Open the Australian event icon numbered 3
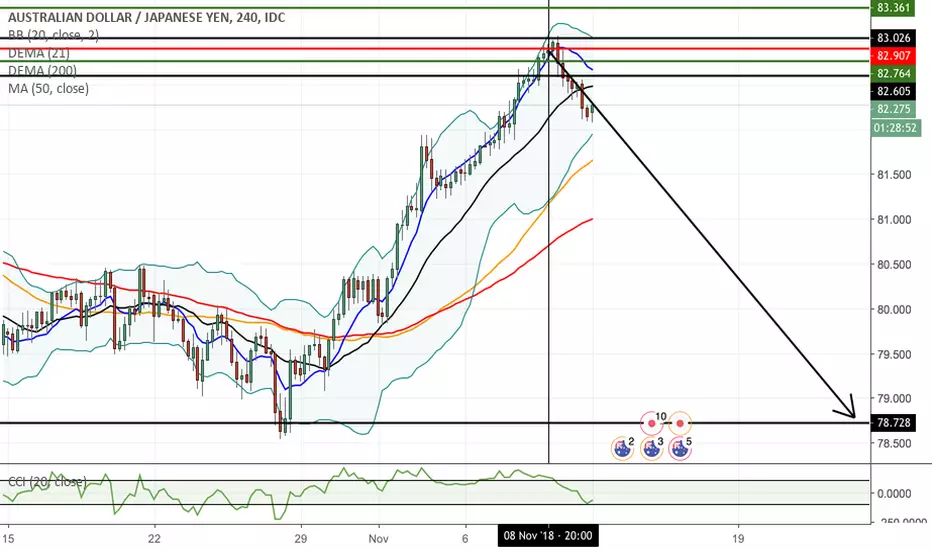This screenshot has height=550, width=932. [x=651, y=448]
